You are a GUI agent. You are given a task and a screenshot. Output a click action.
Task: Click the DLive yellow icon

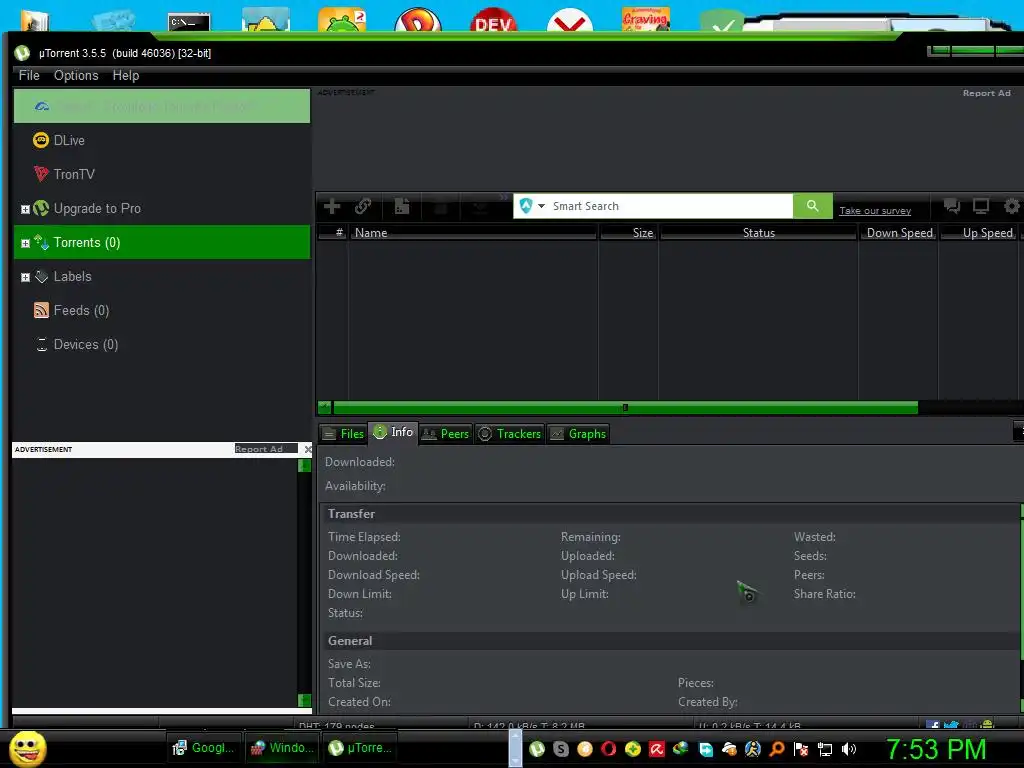41,140
